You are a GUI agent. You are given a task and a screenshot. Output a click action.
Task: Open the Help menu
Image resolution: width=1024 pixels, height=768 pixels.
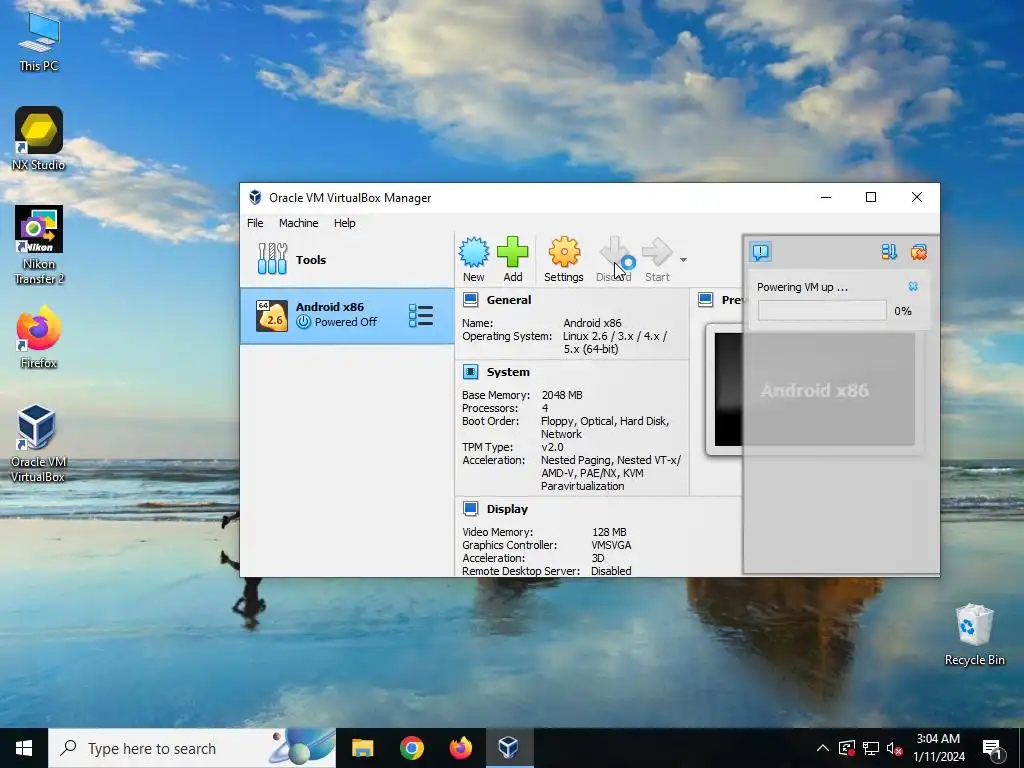345,223
